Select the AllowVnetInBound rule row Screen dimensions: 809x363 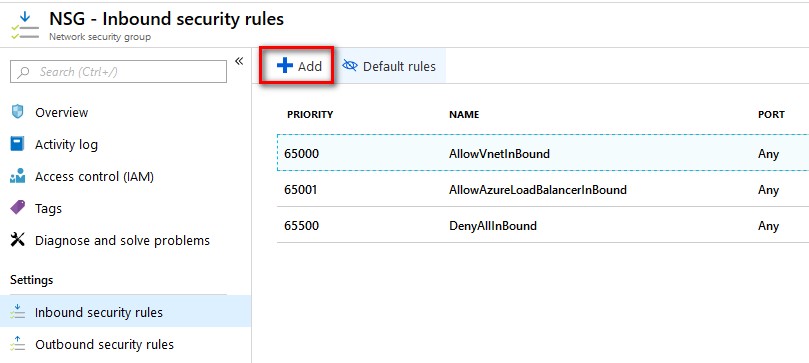(x=543, y=153)
